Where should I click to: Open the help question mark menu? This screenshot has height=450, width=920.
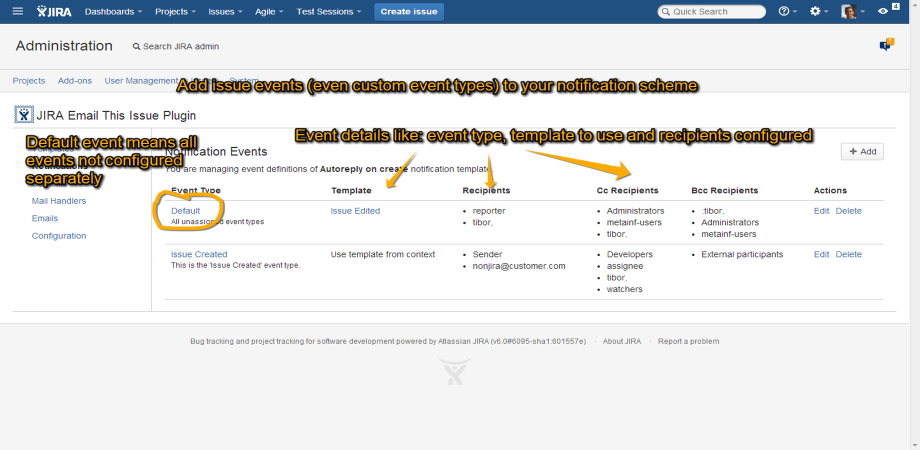click(x=787, y=11)
